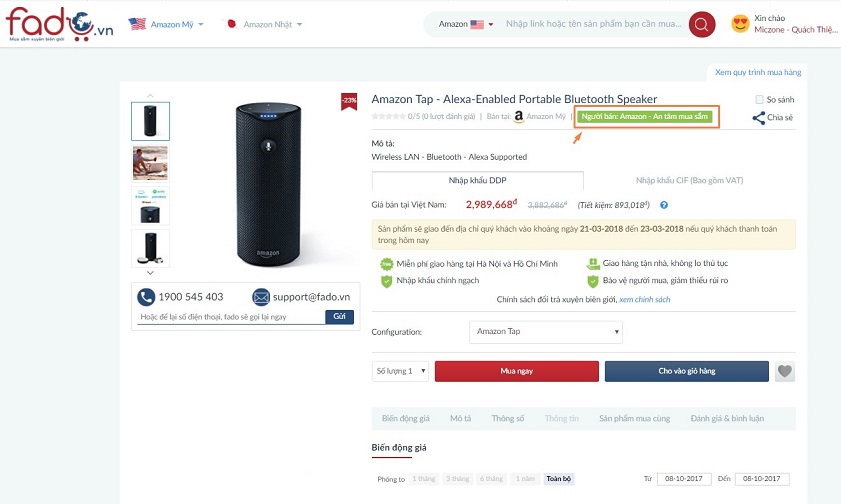Open the Xem quy trình mua hàng link
The image size is (841, 504).
pos(758,72)
